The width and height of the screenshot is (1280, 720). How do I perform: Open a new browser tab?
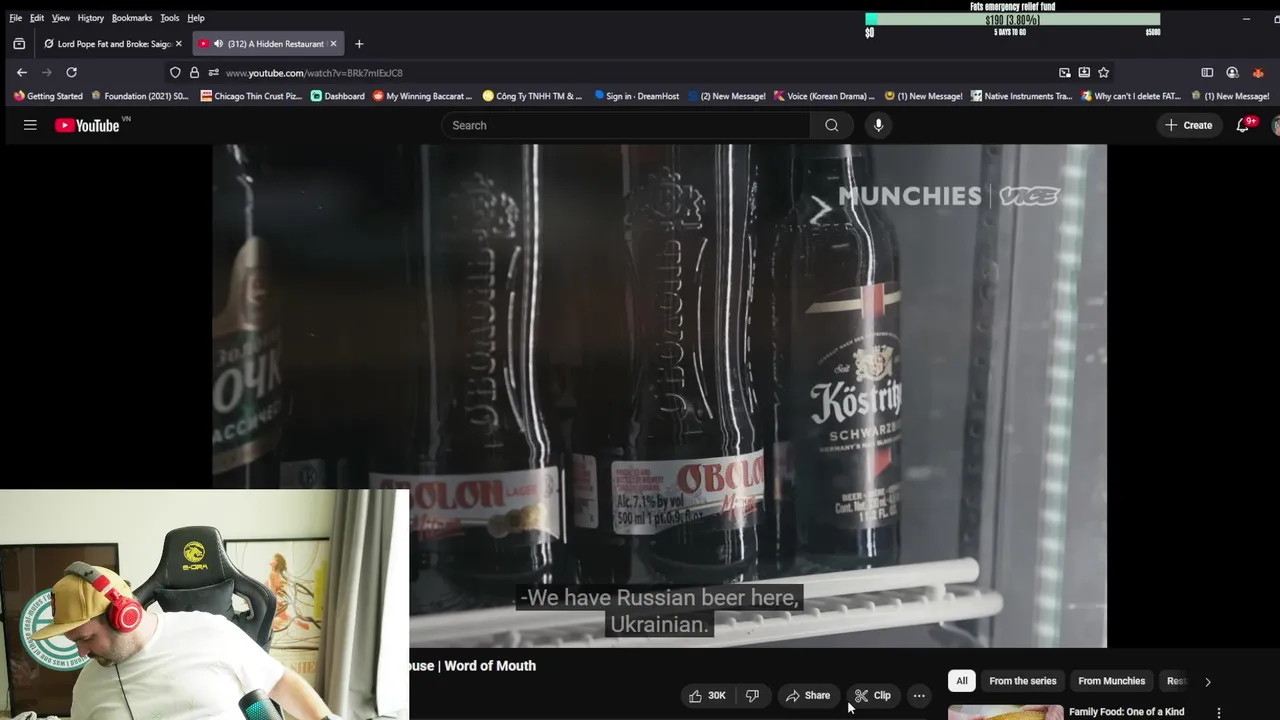tap(359, 44)
